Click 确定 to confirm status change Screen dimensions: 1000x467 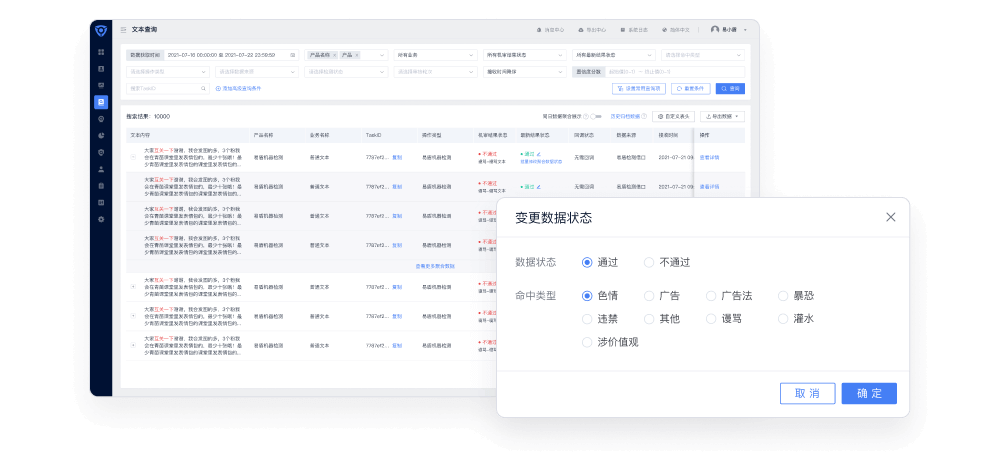tap(869, 394)
